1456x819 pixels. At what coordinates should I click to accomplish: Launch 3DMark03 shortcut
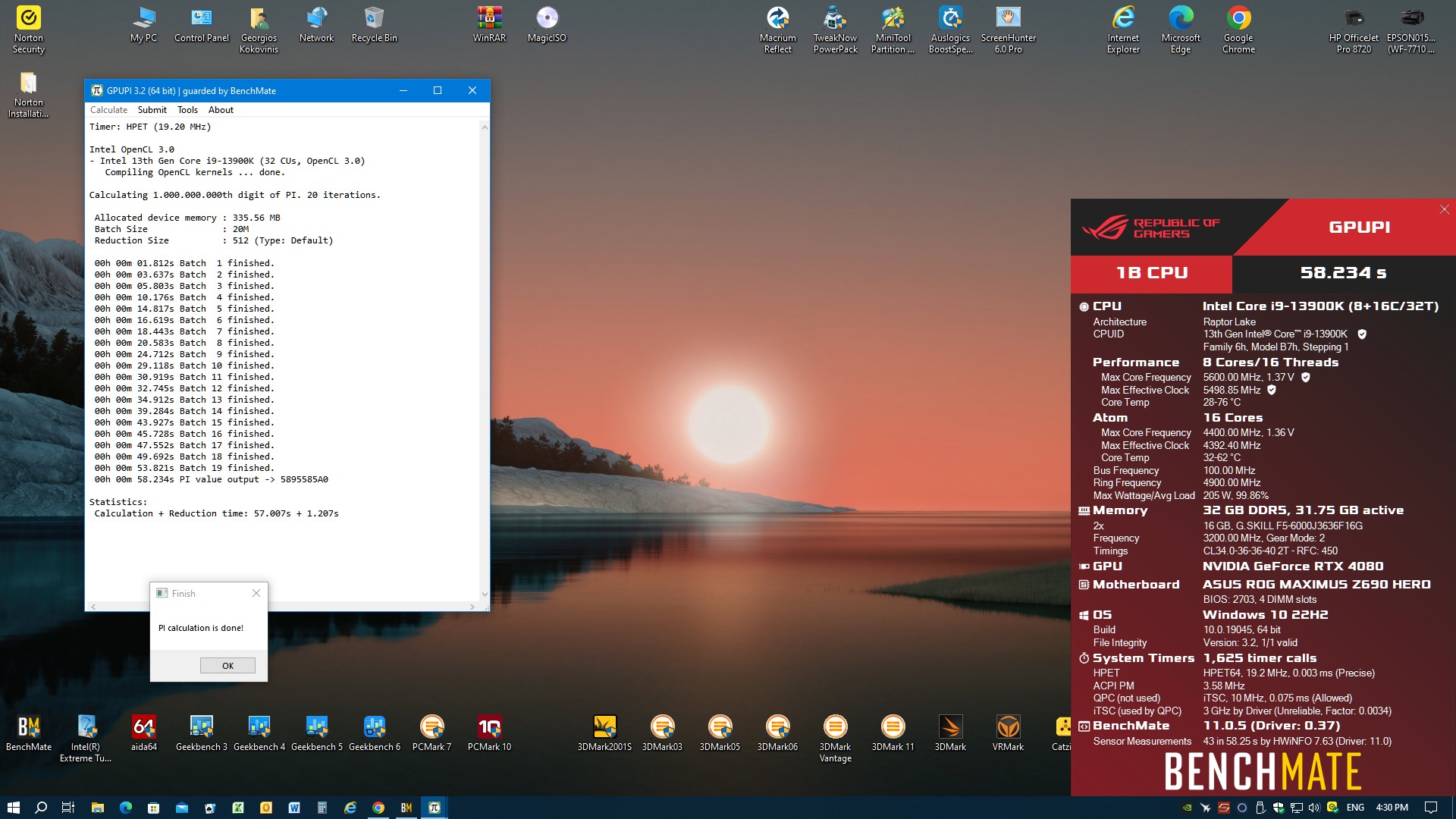pos(662,733)
